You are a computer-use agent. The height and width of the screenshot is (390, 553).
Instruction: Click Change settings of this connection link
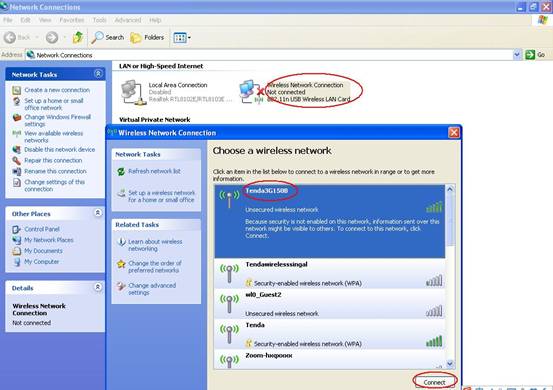point(55,185)
